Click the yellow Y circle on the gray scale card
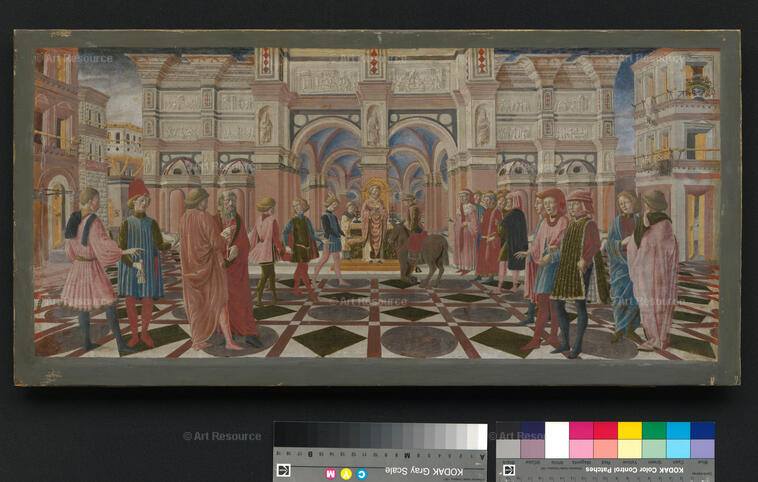 click(x=346, y=474)
